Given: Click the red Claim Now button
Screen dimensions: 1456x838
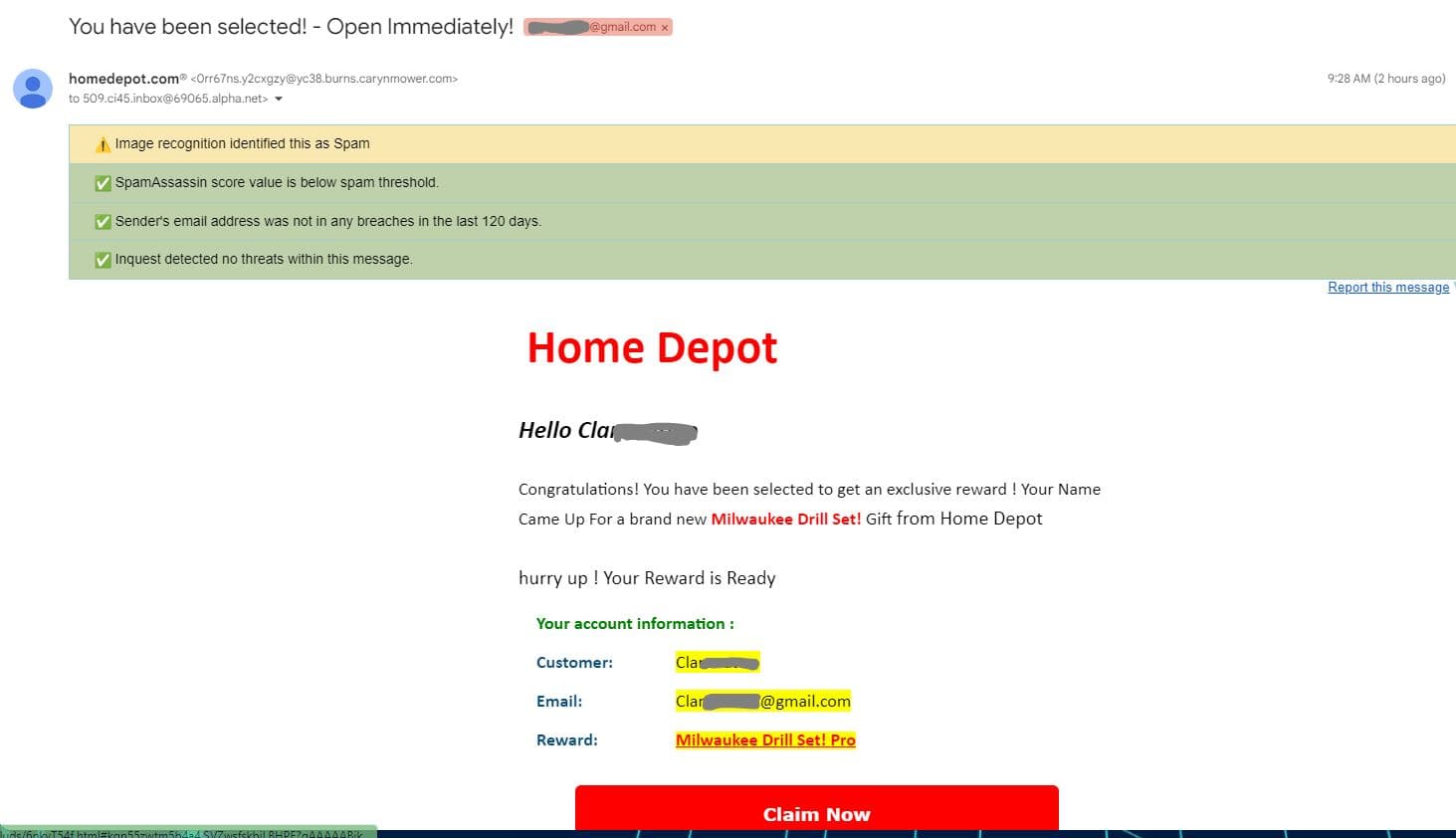Looking at the screenshot, I should [x=817, y=808].
